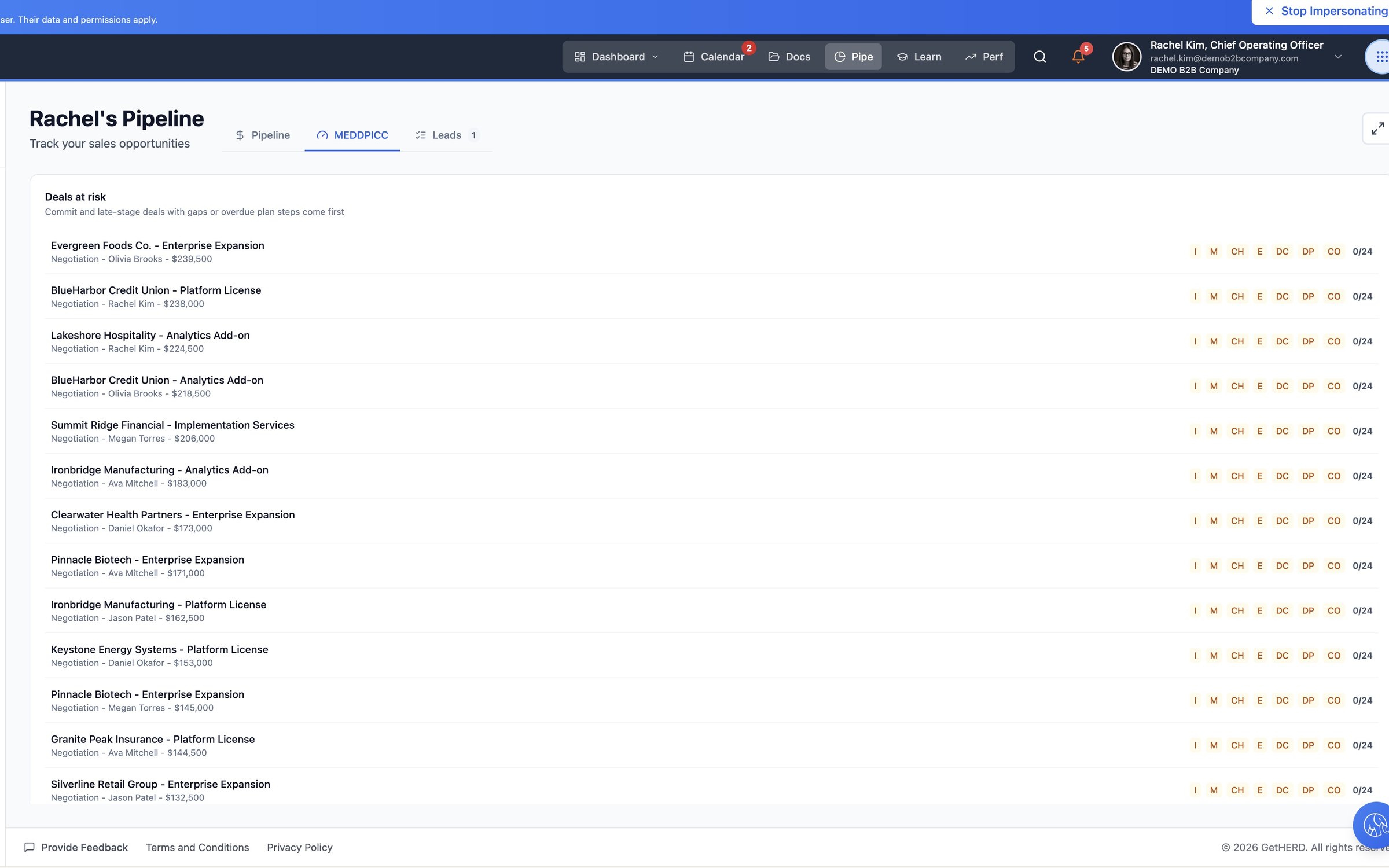Open the notifications bell
Viewport: 1389px width, 868px height.
click(1078, 57)
